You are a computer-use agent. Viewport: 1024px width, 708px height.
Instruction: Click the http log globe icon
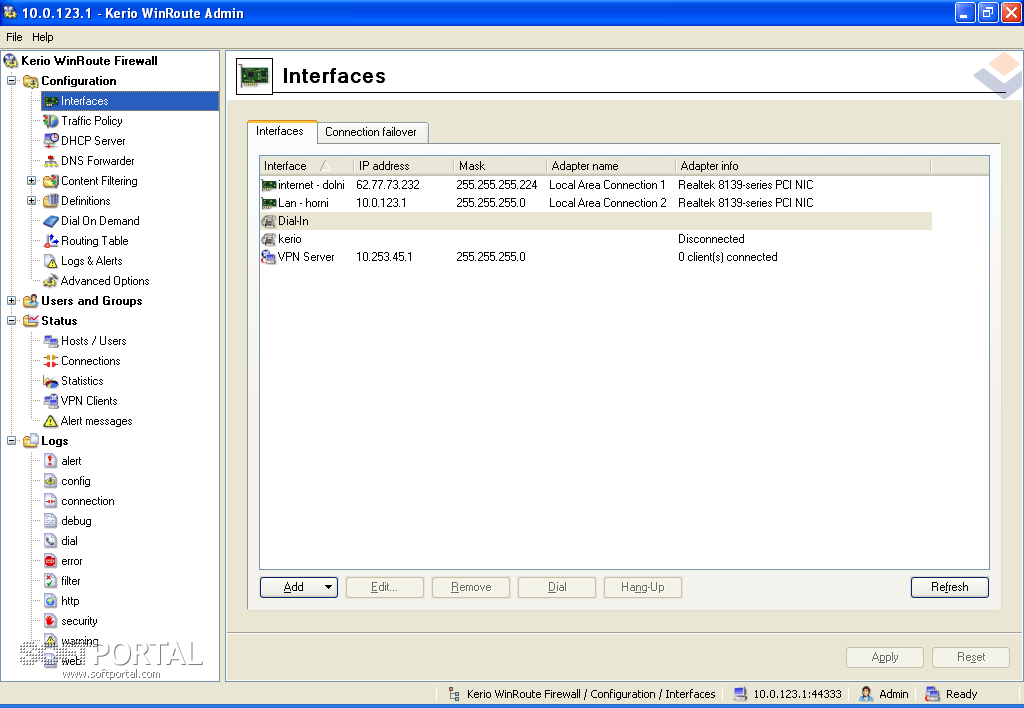tap(51, 602)
